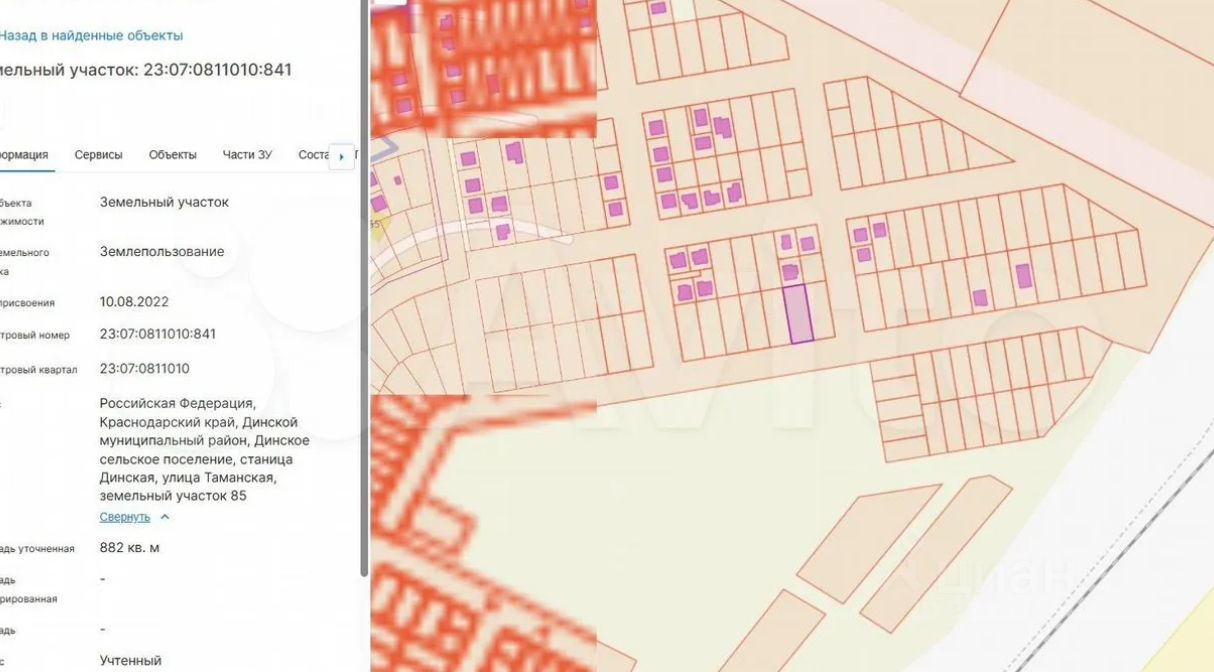Click cadastral quarter value 23:07:0811010

point(145,369)
